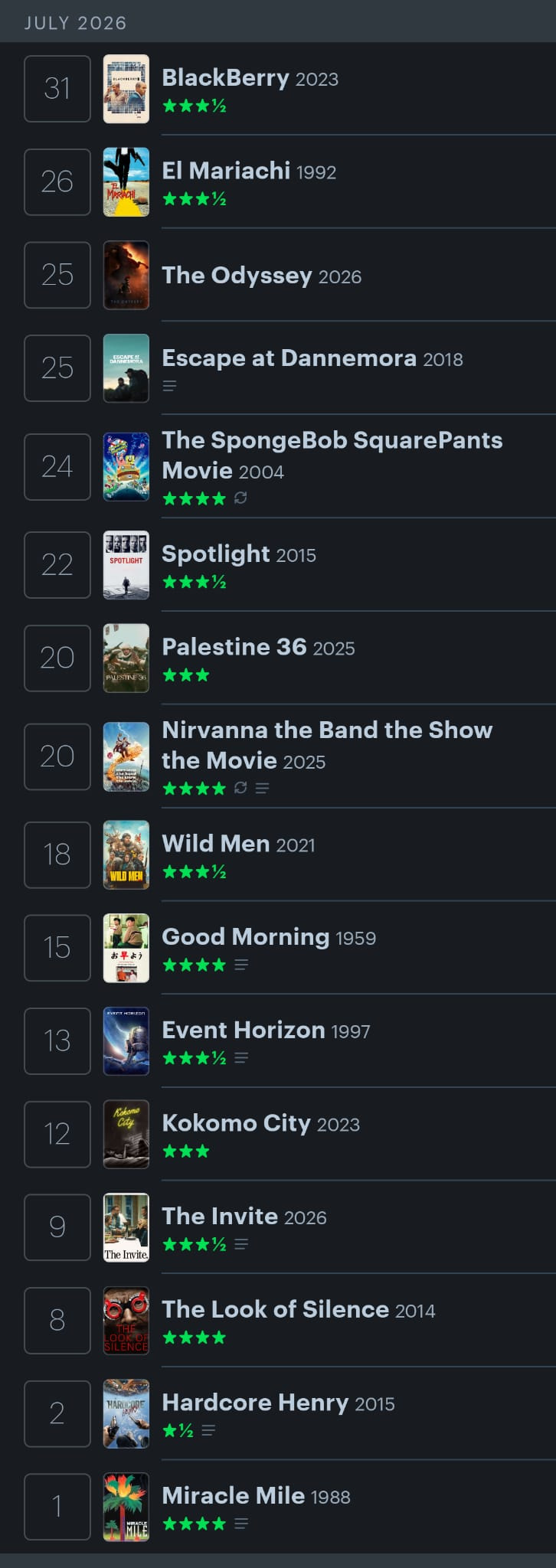The height and width of the screenshot is (1568, 556).
Task: Select day 18 date box for Wild Men
Action: pyautogui.click(x=57, y=855)
